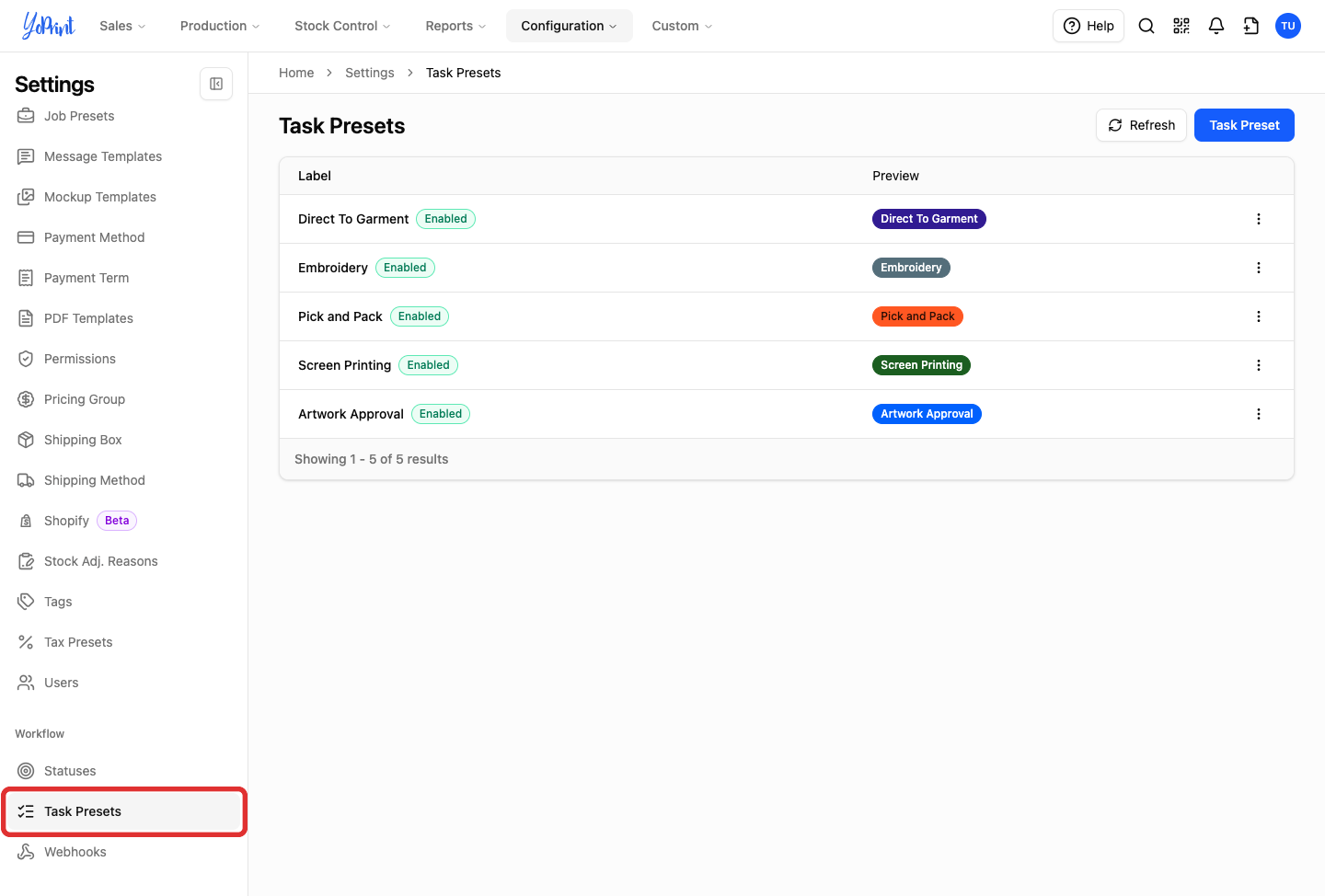
Task: Click the Refresh button
Action: pos(1141,125)
